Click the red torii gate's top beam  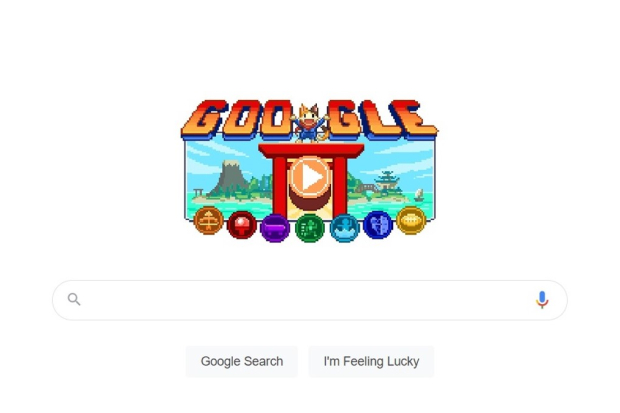click(x=311, y=150)
